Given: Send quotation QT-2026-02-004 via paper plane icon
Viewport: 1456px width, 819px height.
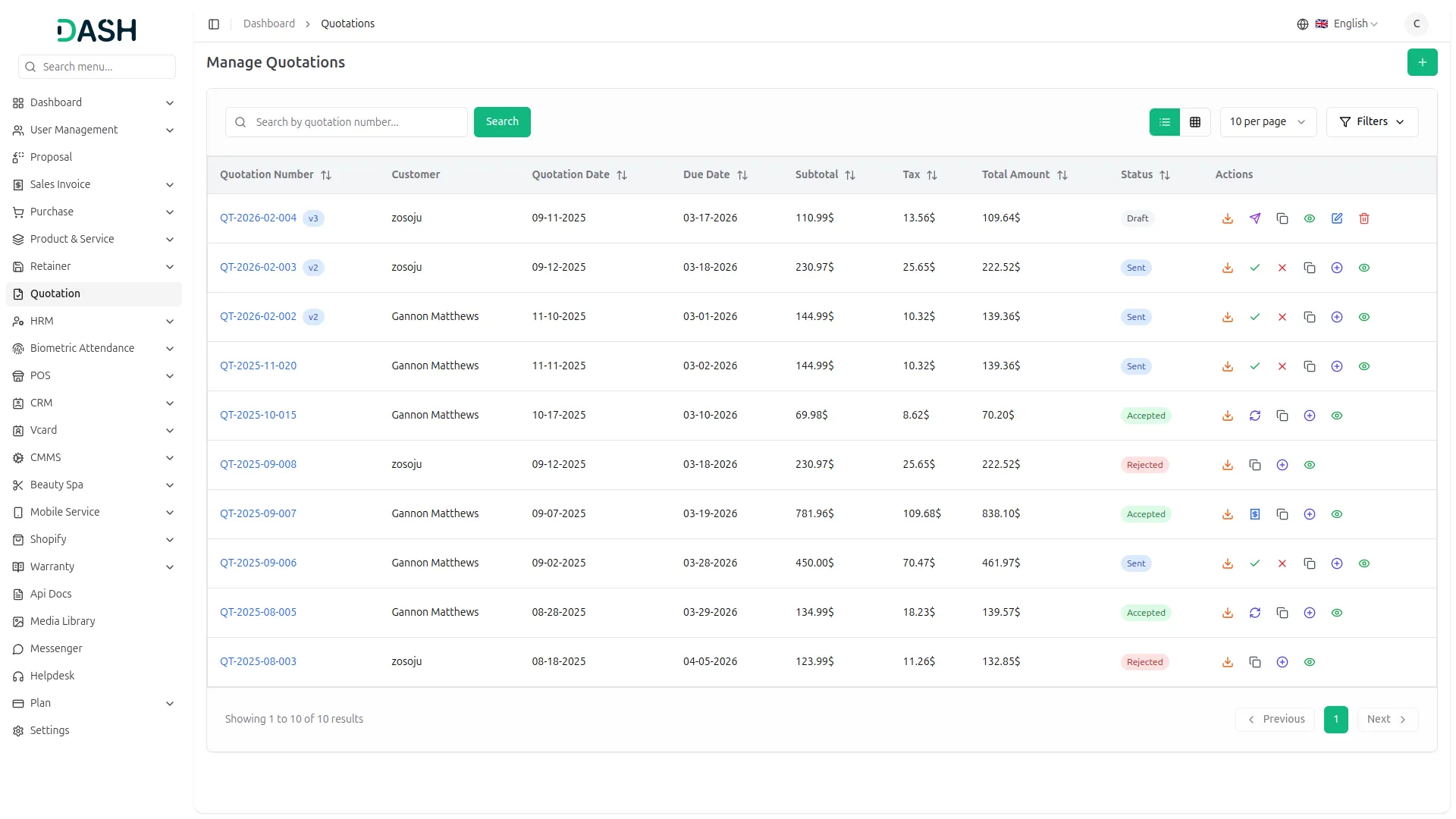Looking at the screenshot, I should [1254, 218].
